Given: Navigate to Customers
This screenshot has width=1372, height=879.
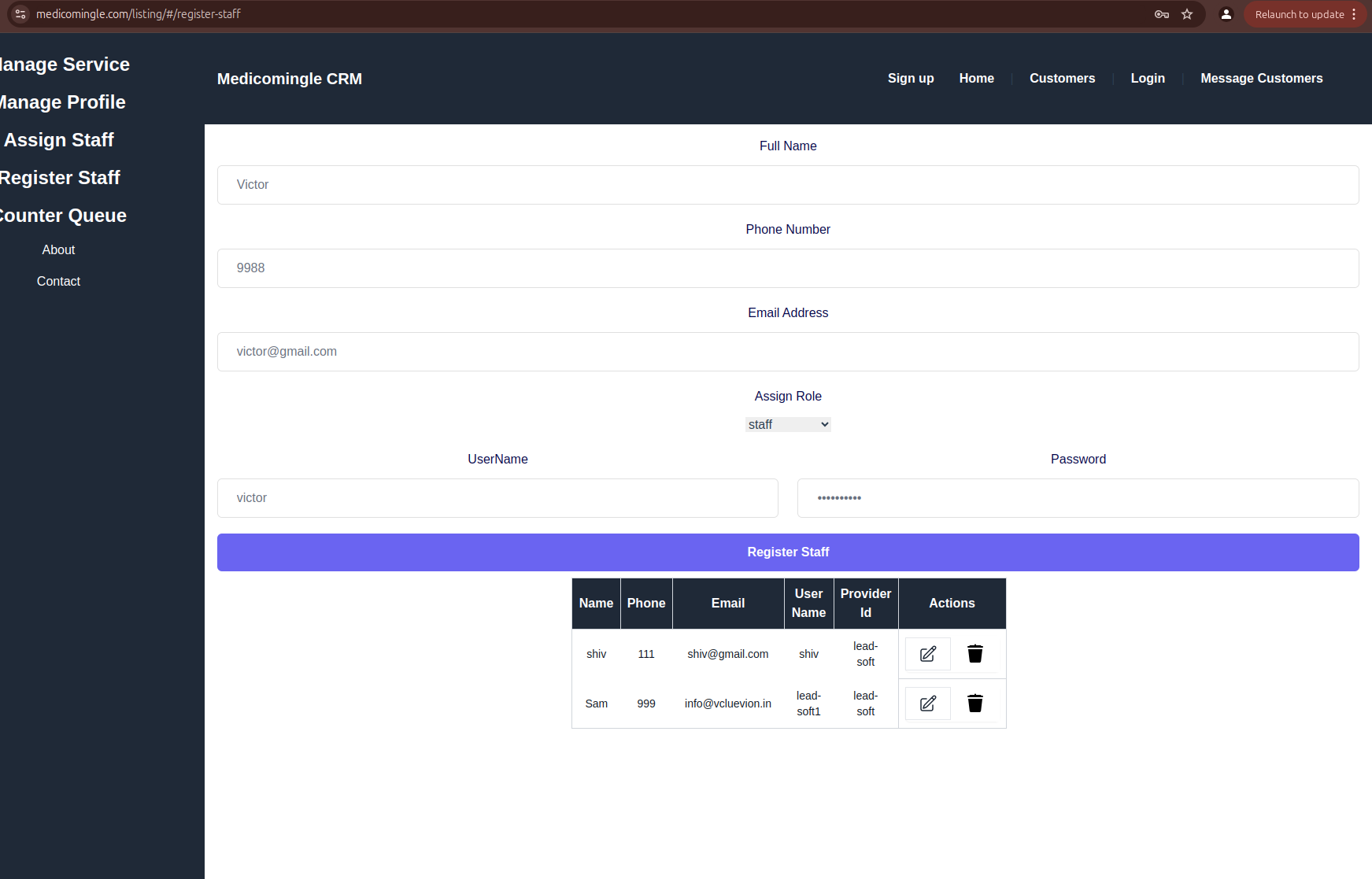Looking at the screenshot, I should tap(1062, 78).
